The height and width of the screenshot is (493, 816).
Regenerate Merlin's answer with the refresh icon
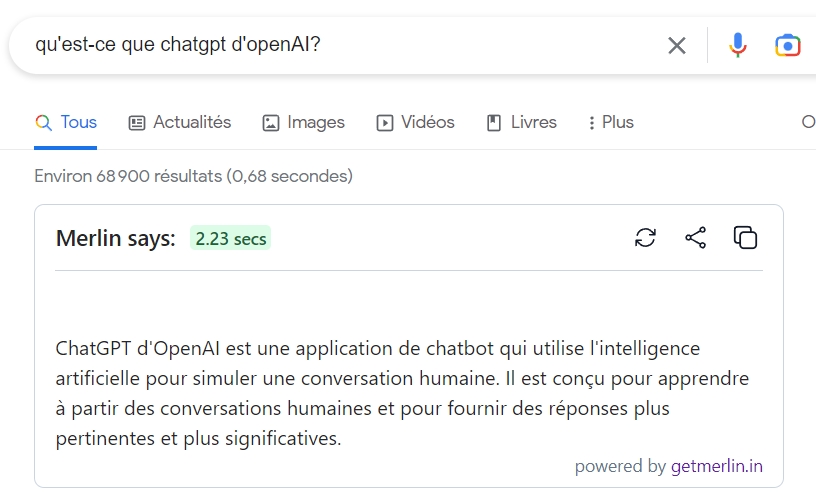tap(645, 238)
